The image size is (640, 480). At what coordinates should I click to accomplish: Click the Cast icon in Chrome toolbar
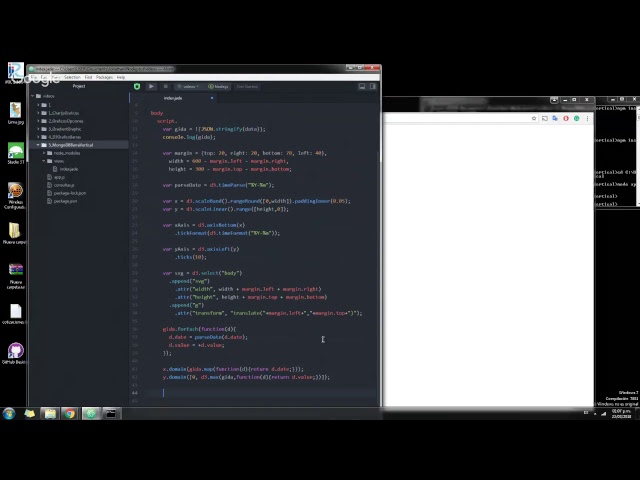tap(544, 118)
